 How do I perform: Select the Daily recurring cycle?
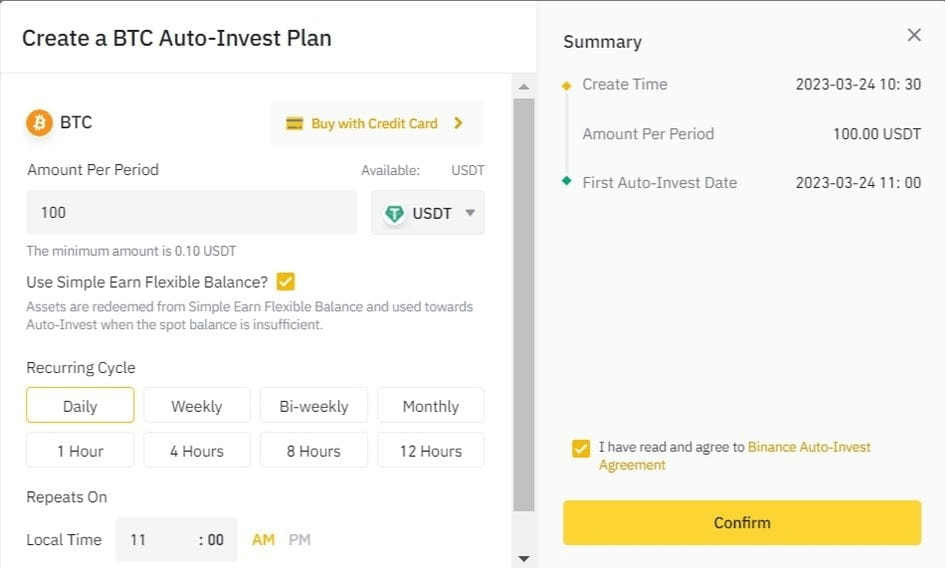[x=80, y=406]
